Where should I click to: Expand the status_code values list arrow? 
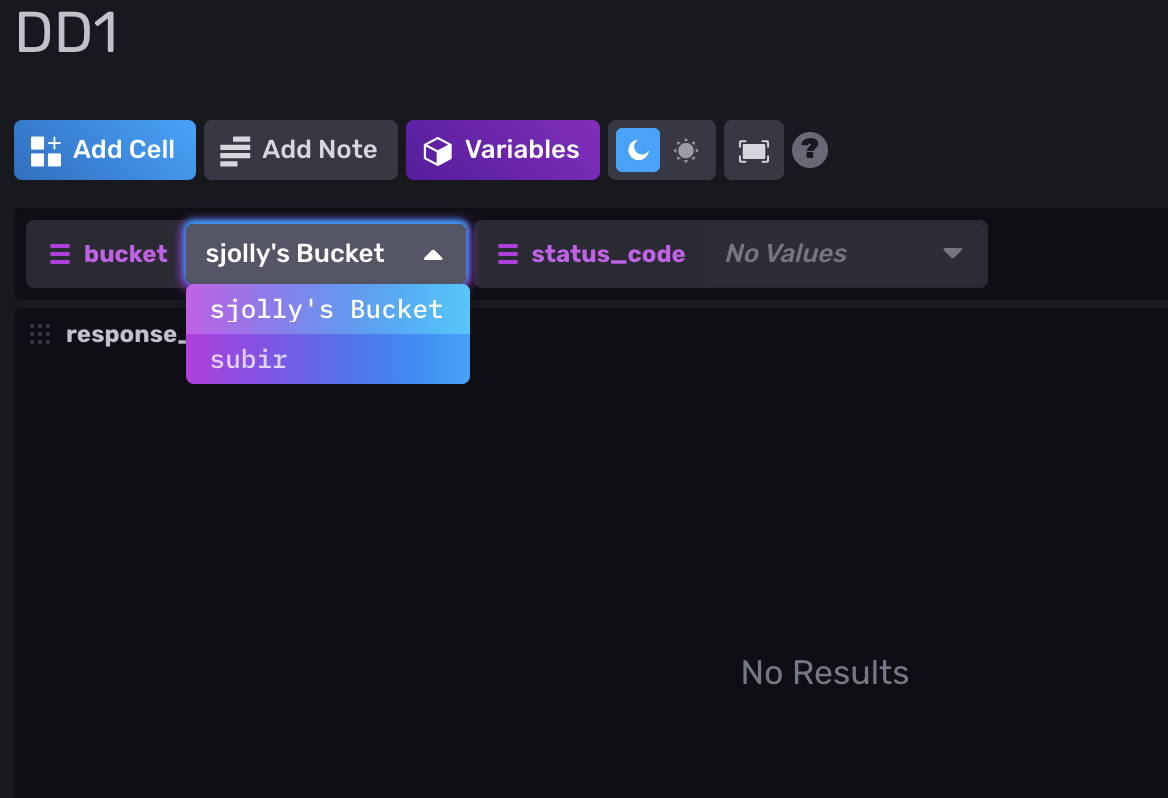pyautogui.click(x=953, y=253)
